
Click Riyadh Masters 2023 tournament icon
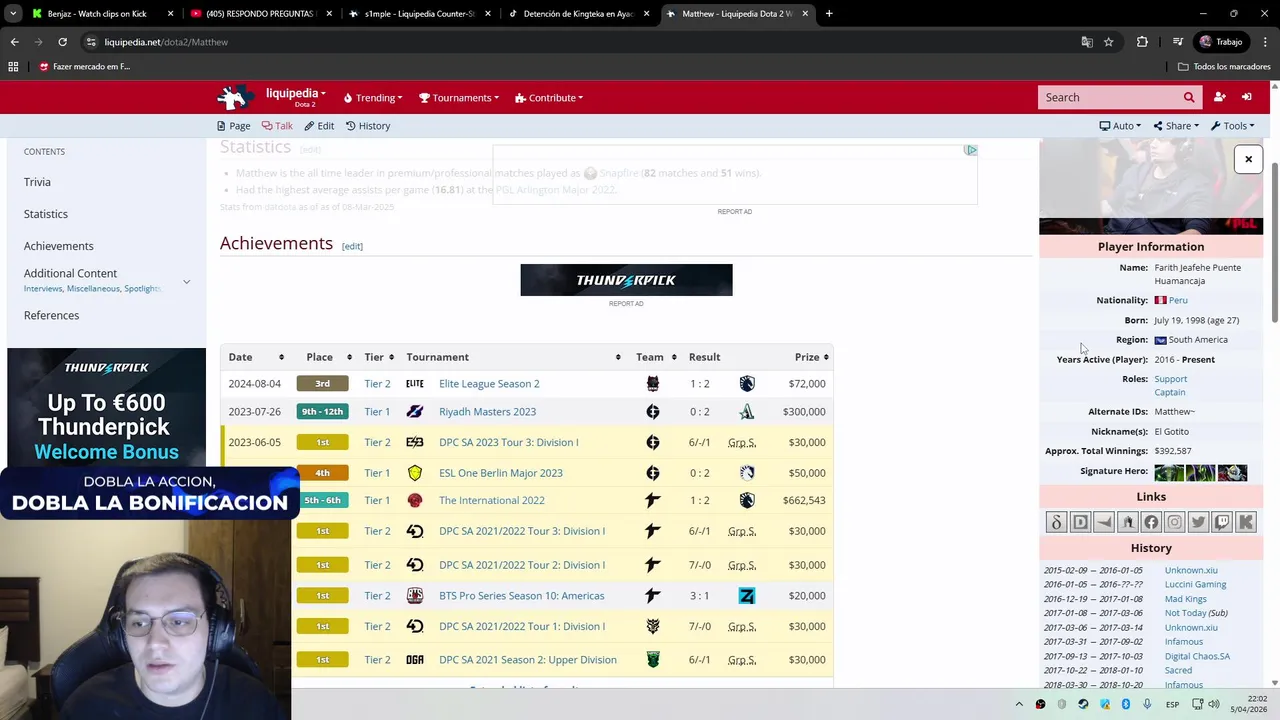tap(415, 411)
